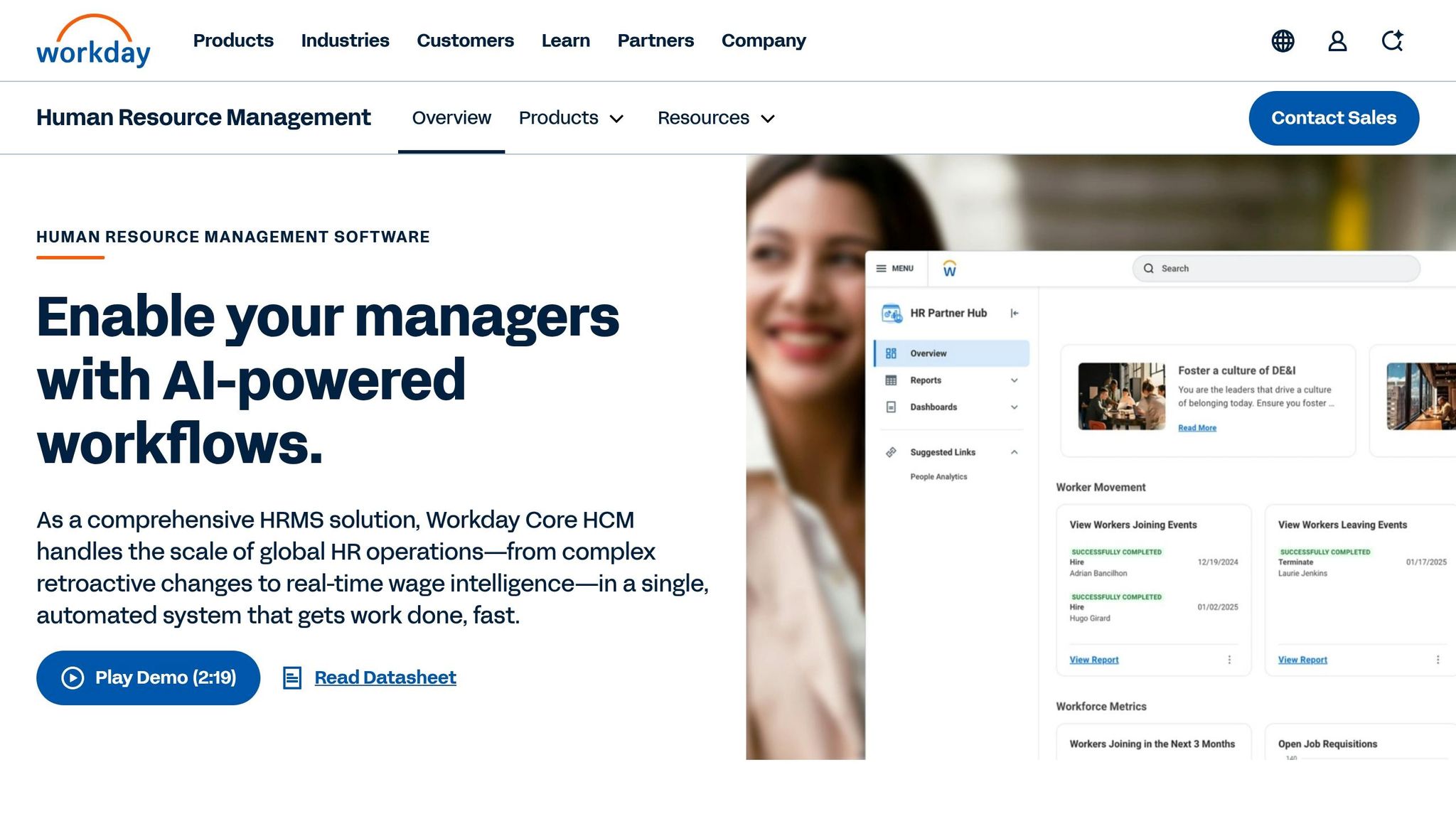Viewport: 1456px width, 819px height.
Task: Open the Joining Events card options menu
Action: click(x=1229, y=660)
